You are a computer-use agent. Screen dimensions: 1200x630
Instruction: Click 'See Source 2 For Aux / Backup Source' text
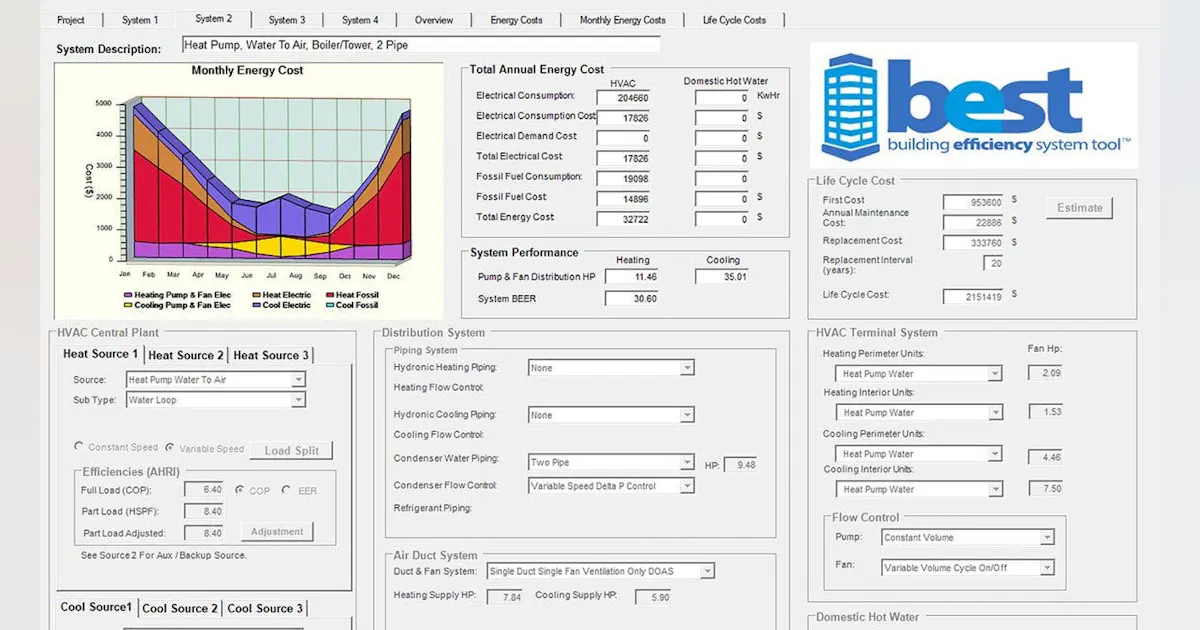164,555
